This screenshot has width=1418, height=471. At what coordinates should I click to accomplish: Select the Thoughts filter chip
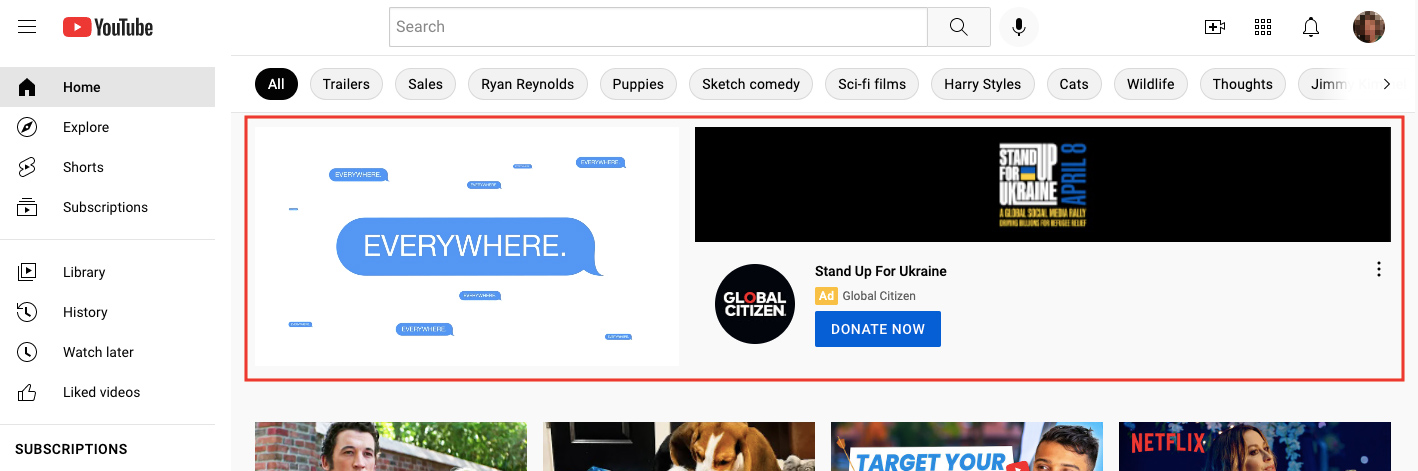click(1243, 84)
